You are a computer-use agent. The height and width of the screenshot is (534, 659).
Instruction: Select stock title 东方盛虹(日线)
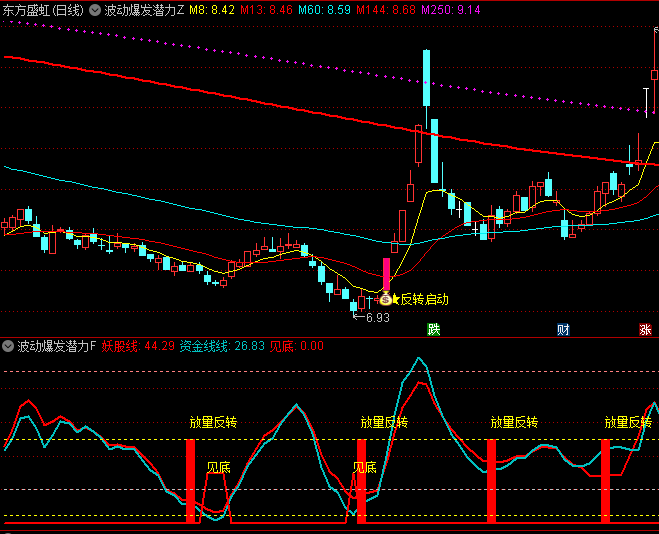(43, 10)
